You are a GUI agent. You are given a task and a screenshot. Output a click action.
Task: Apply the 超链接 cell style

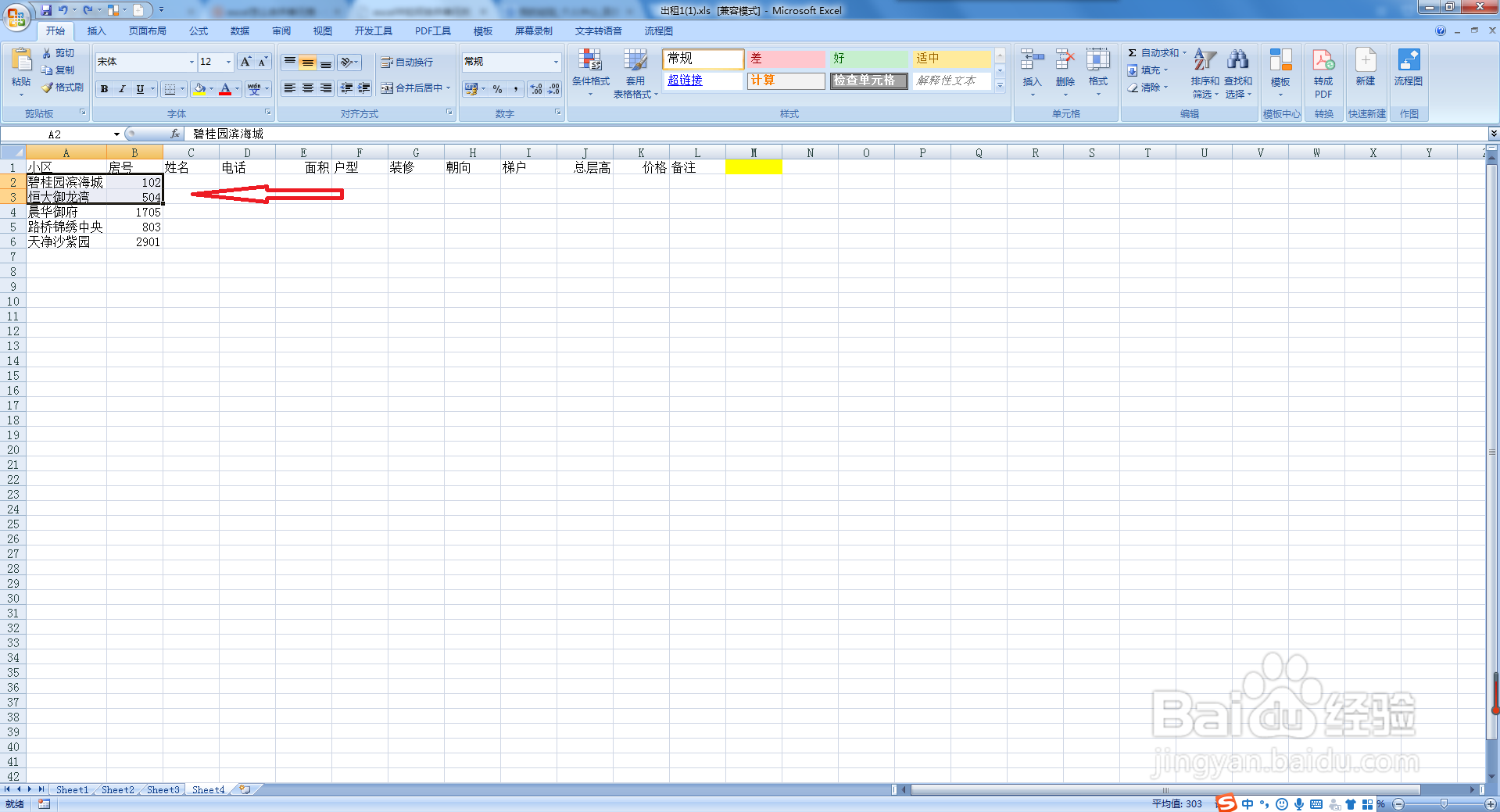point(703,80)
